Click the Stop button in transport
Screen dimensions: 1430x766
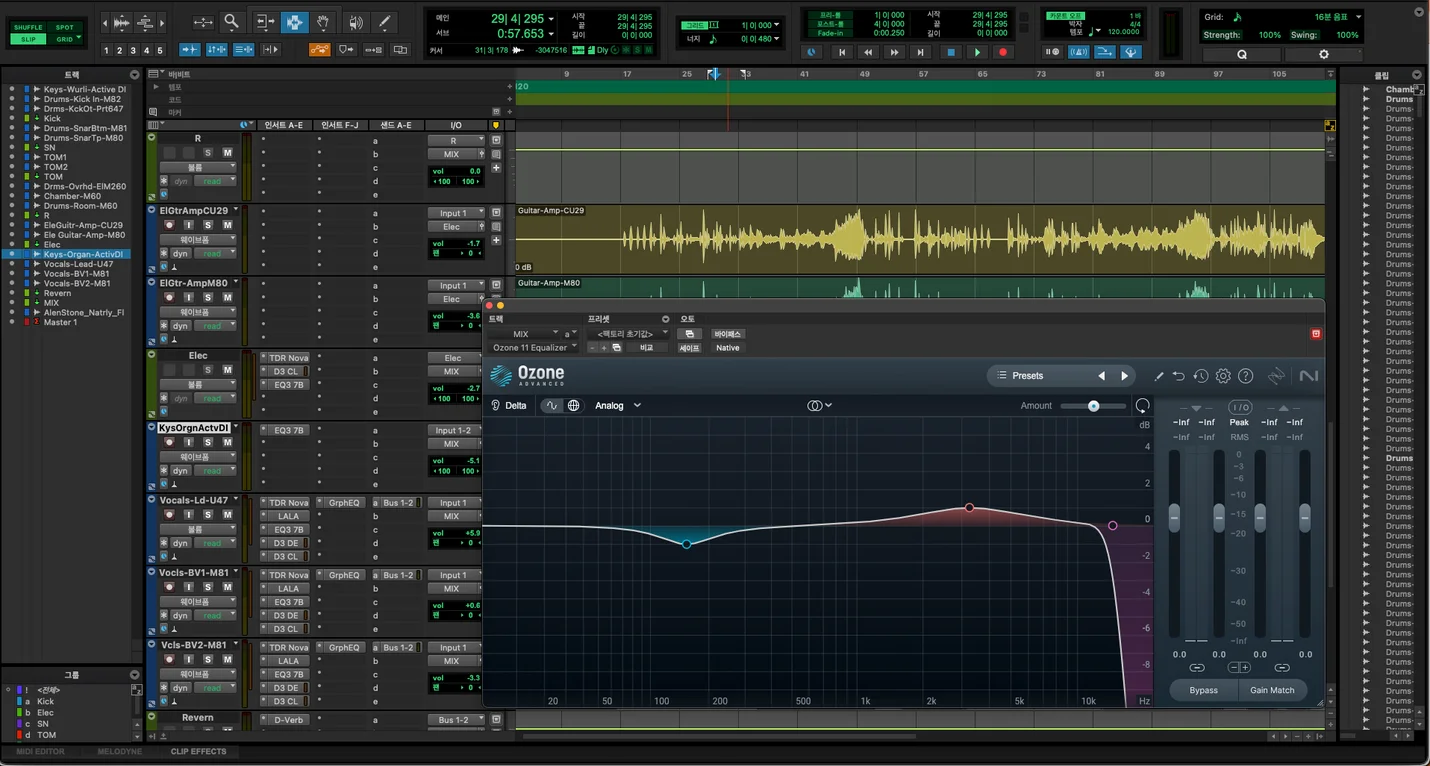951,52
